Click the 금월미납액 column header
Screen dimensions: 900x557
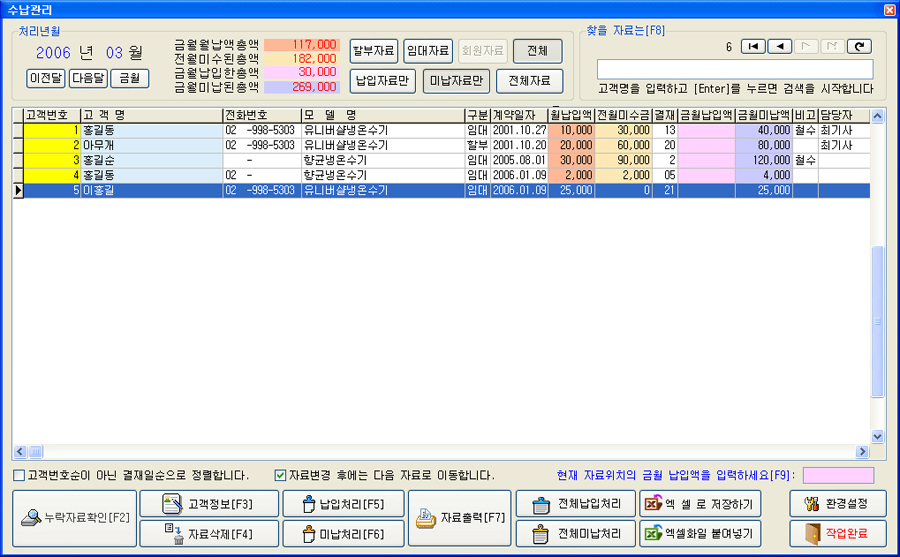(764, 115)
